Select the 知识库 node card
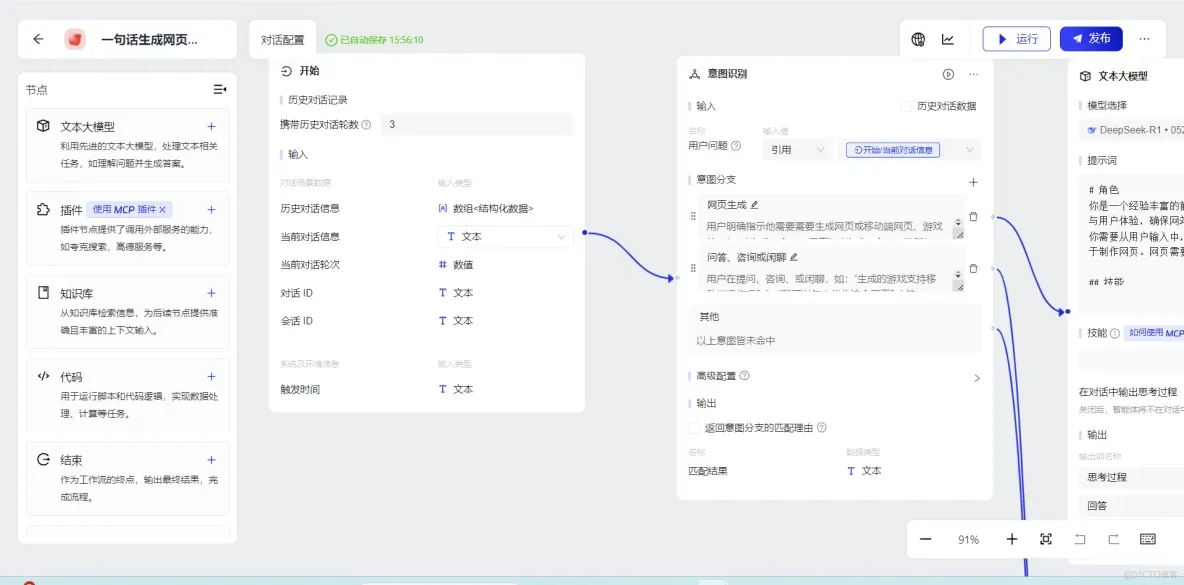The image size is (1184, 585). (x=128, y=311)
